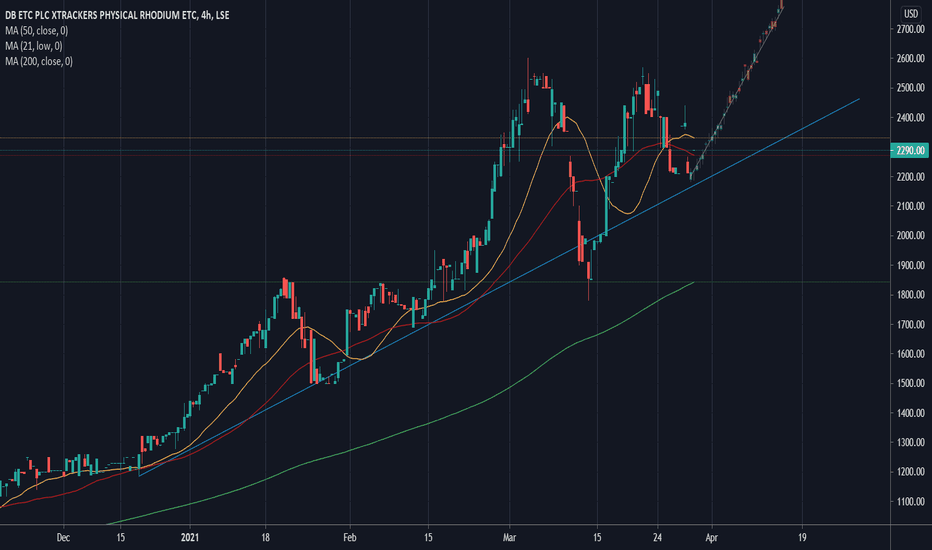
Task: Click the 2500.00 price axis label
Action: coord(911,88)
